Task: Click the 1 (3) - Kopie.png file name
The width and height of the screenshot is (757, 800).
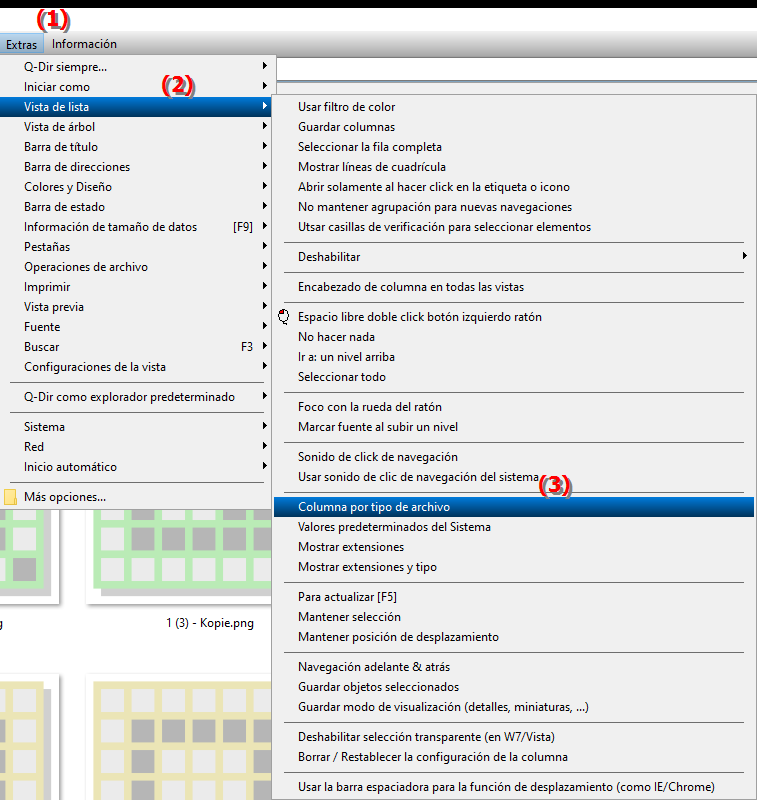Action: [x=210, y=623]
